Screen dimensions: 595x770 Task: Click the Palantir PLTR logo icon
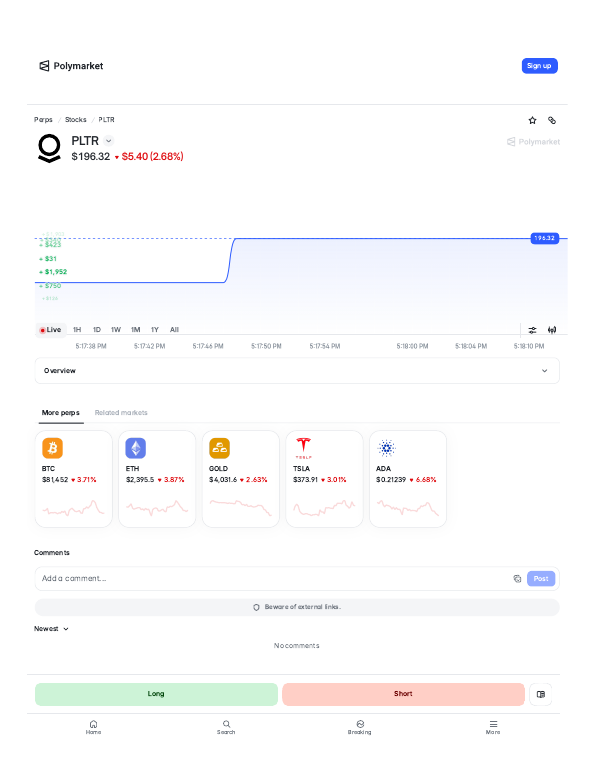click(49, 148)
